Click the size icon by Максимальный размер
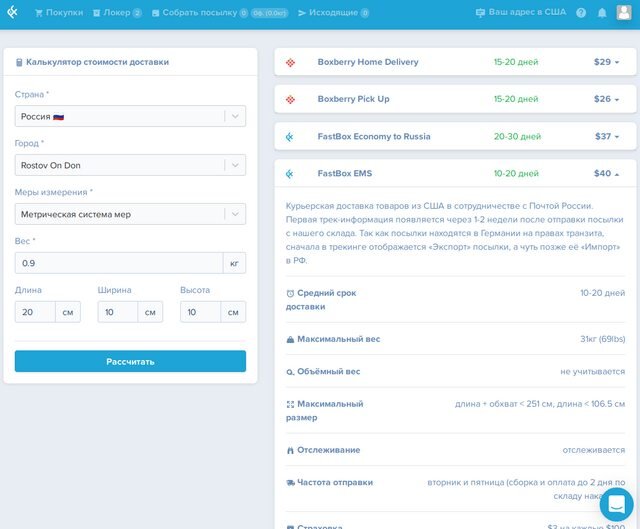The height and width of the screenshot is (529, 640). pyautogui.click(x=290, y=404)
